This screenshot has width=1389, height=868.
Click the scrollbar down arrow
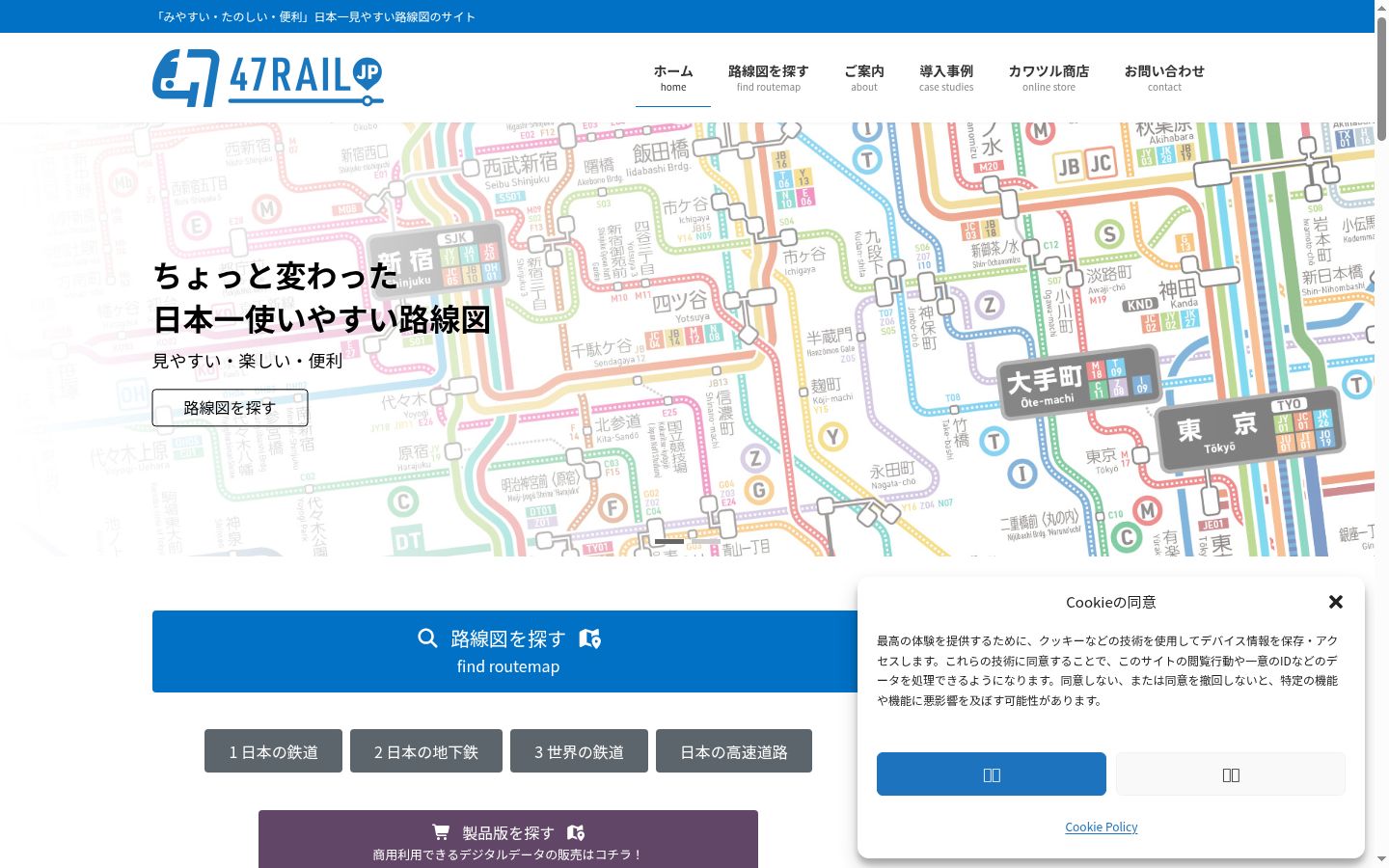(1381, 859)
